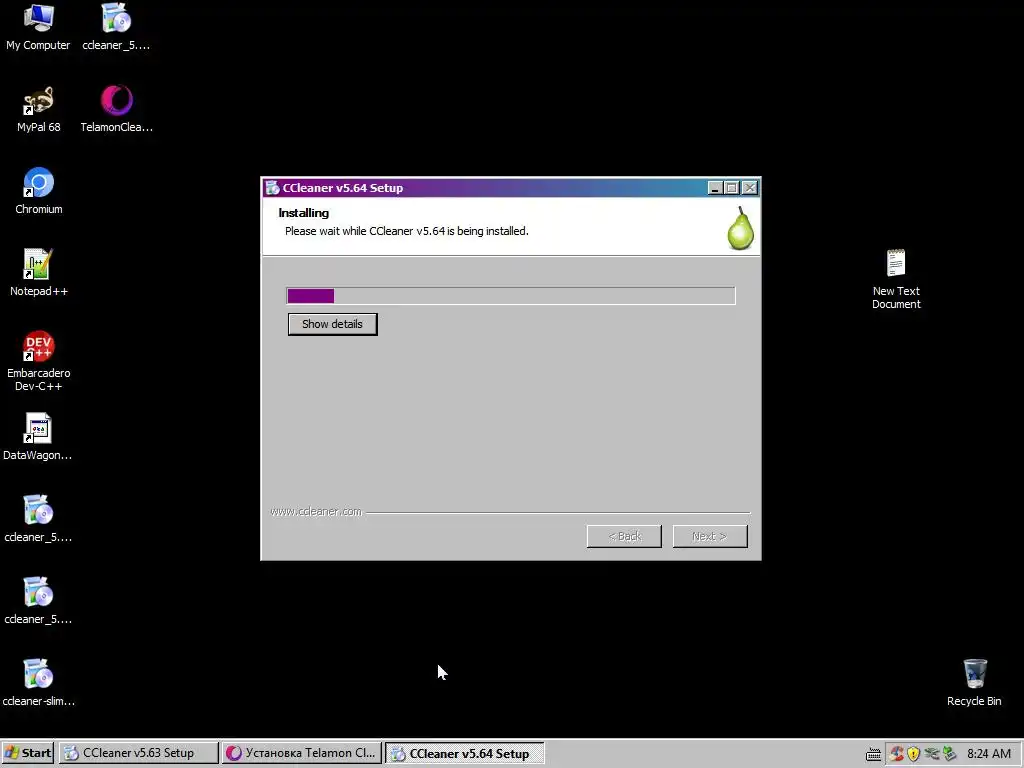The height and width of the screenshot is (768, 1024).
Task: Select the ccleaner-slim installer icon
Action: [x=38, y=674]
